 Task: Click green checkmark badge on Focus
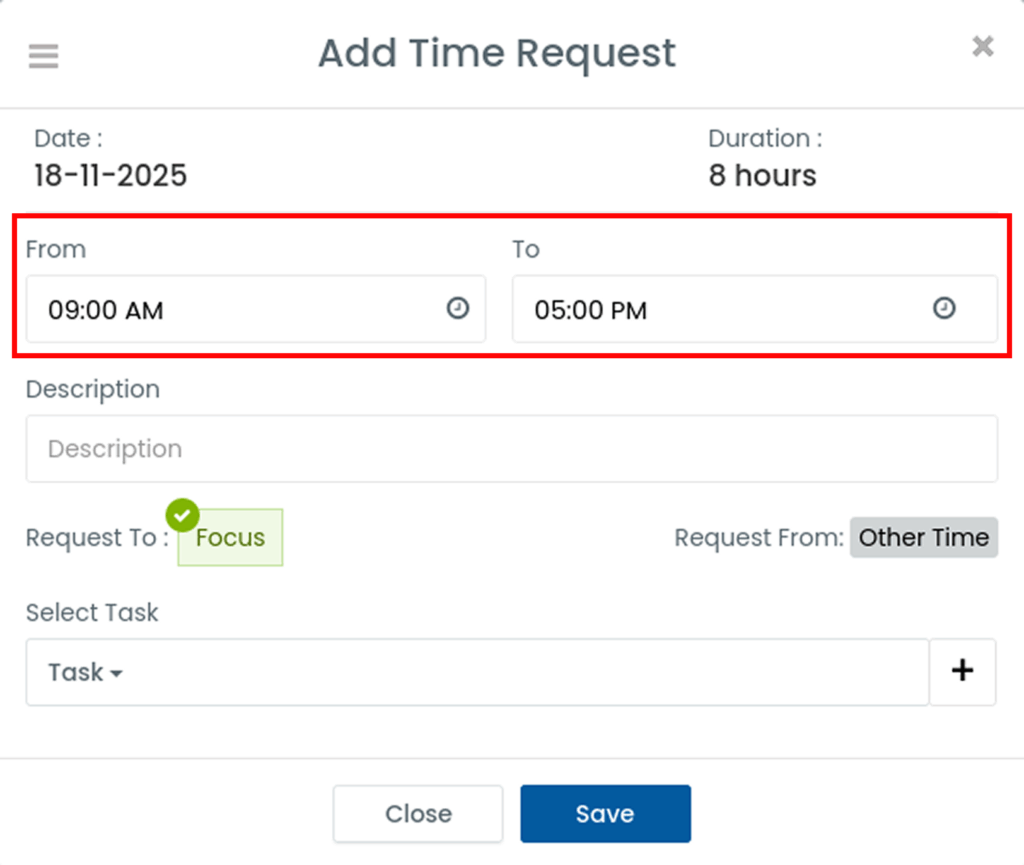182,515
